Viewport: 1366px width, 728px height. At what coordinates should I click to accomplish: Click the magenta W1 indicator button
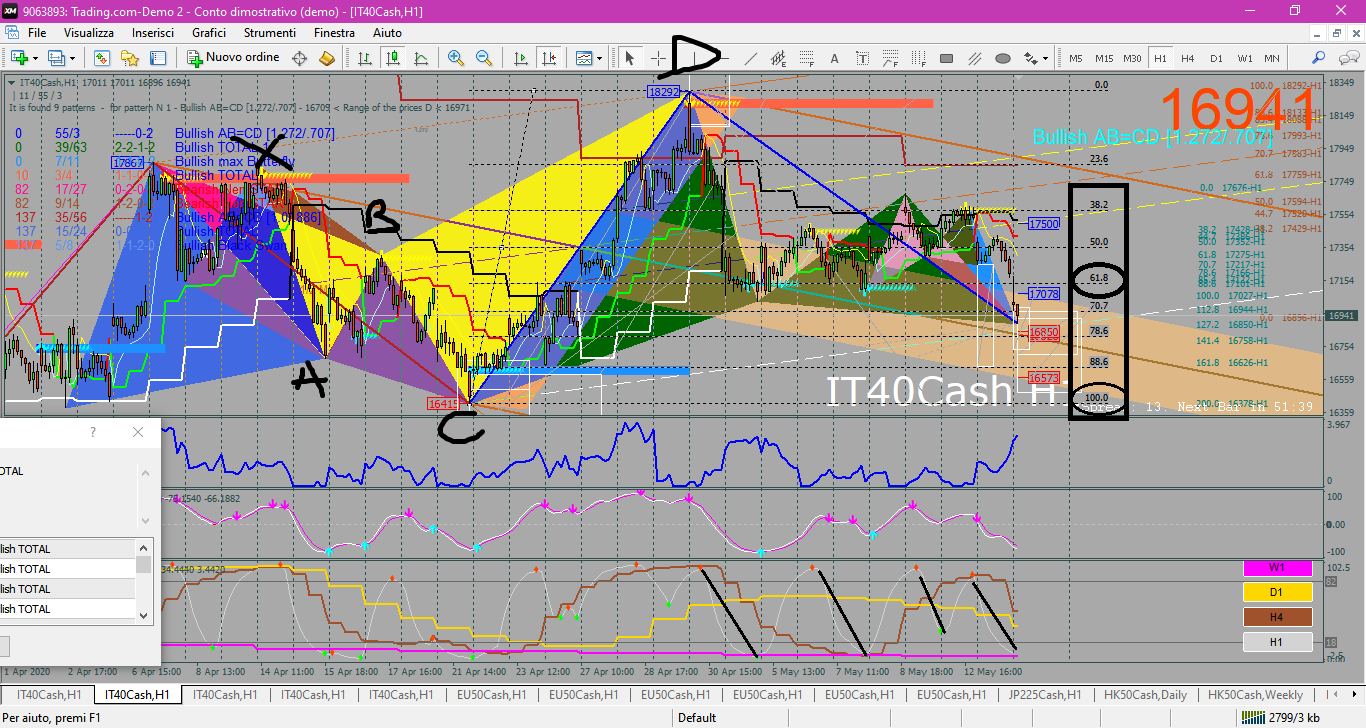[1277, 568]
